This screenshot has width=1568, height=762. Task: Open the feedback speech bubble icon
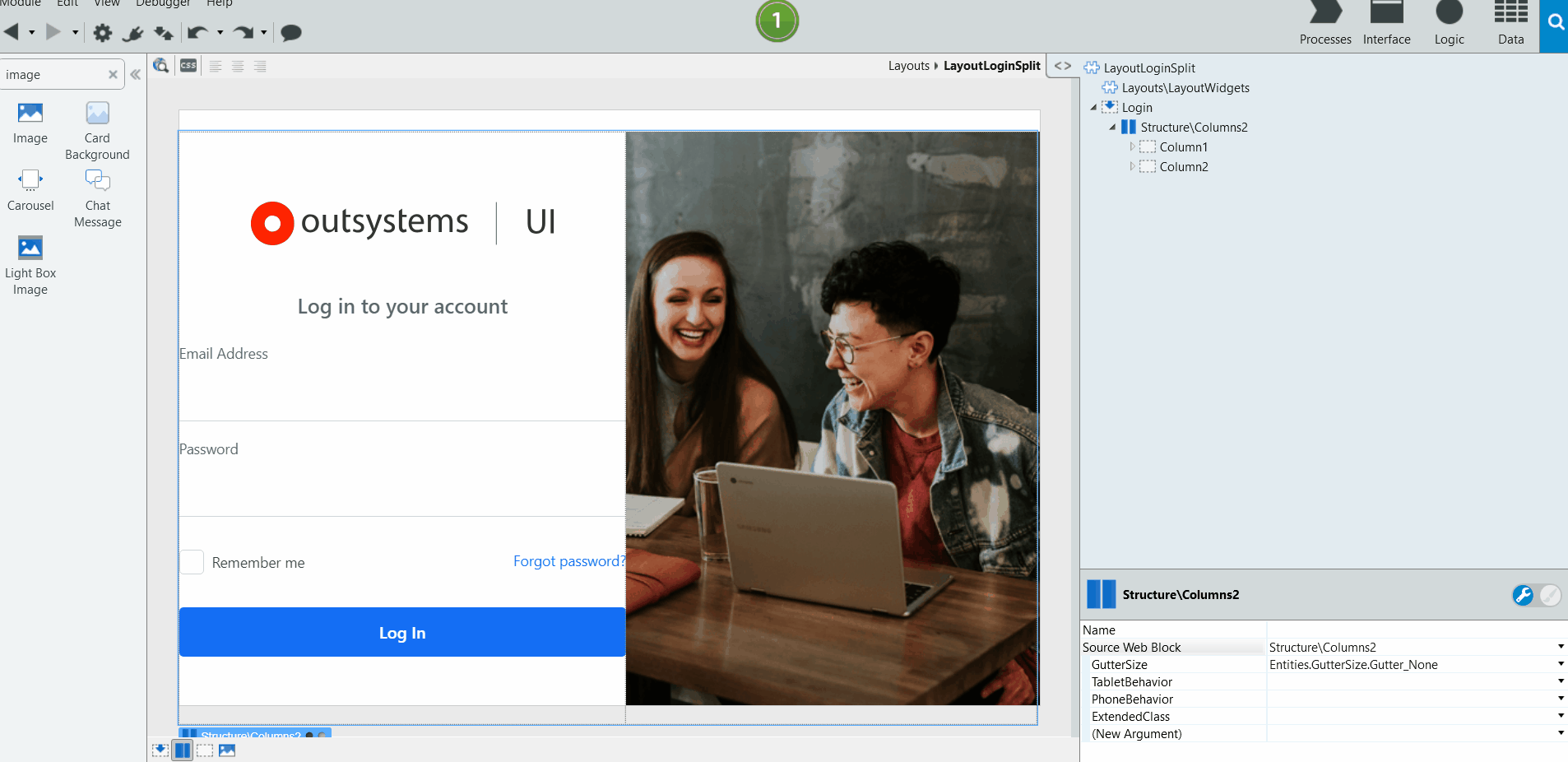[292, 33]
